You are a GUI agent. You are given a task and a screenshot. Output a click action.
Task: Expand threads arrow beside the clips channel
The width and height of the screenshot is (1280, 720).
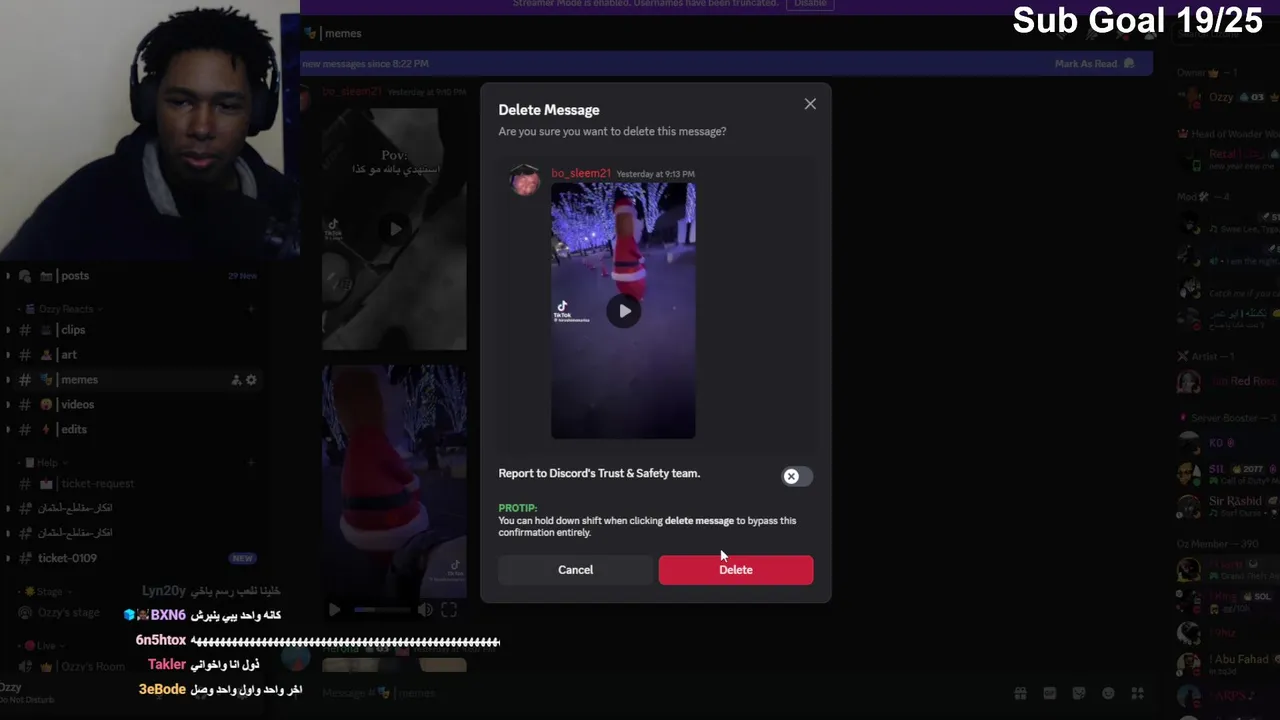pos(8,330)
